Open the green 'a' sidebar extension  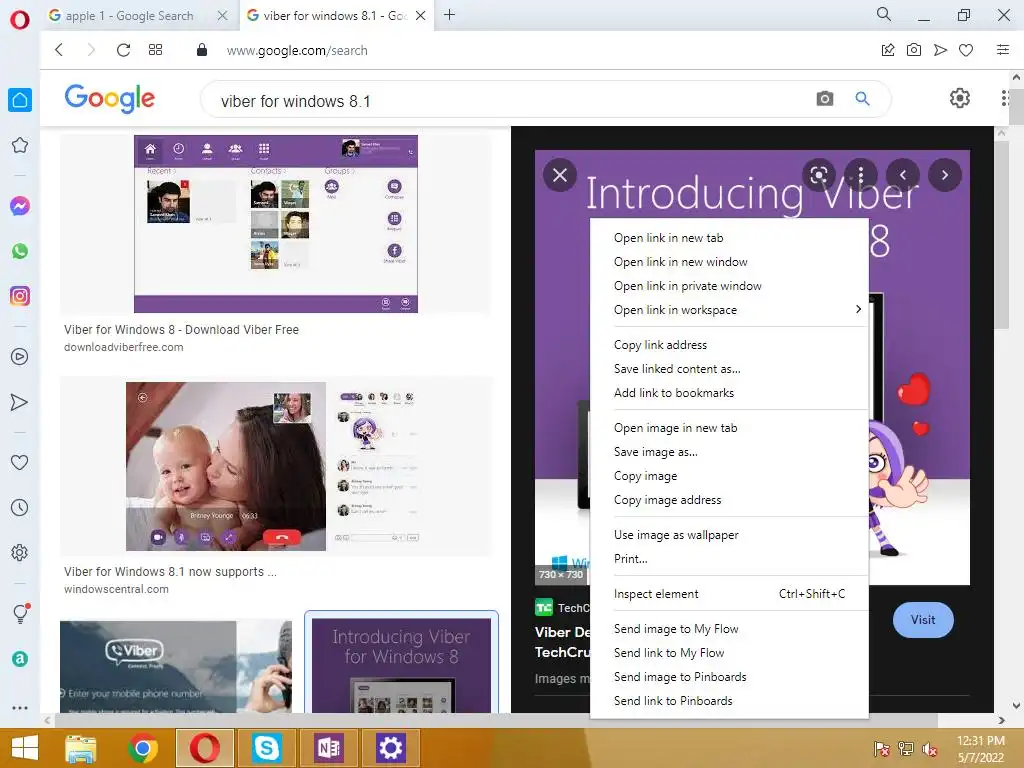pyautogui.click(x=20, y=659)
